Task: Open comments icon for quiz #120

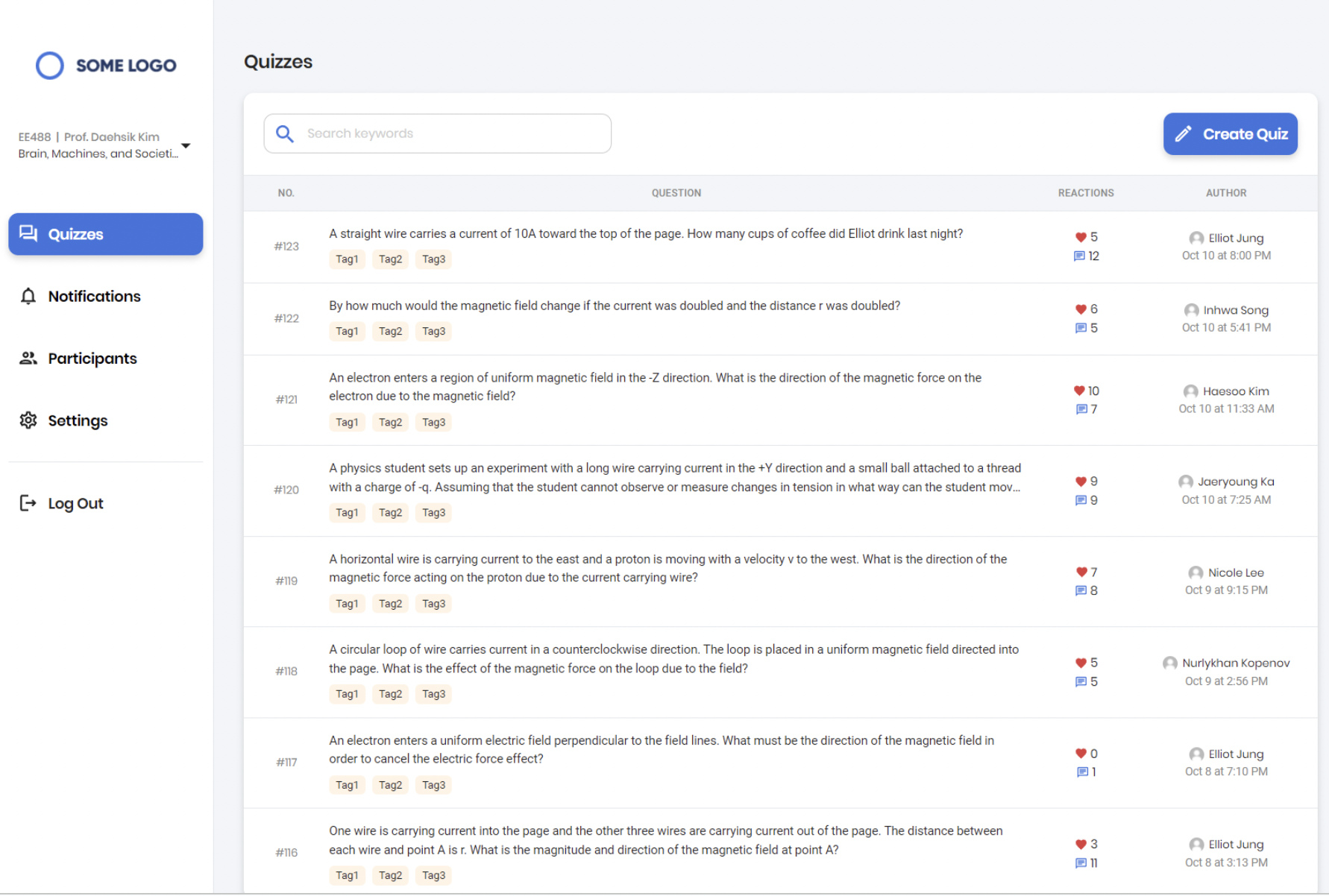Action: pyautogui.click(x=1081, y=500)
